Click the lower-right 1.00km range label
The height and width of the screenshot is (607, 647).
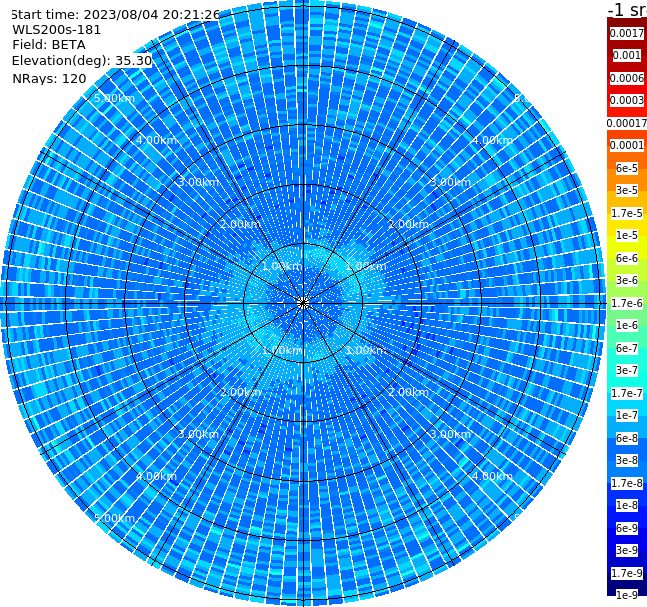click(366, 350)
